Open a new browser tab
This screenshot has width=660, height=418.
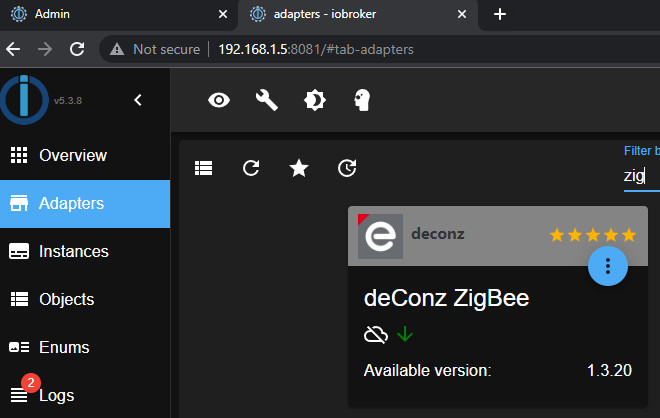click(500, 14)
